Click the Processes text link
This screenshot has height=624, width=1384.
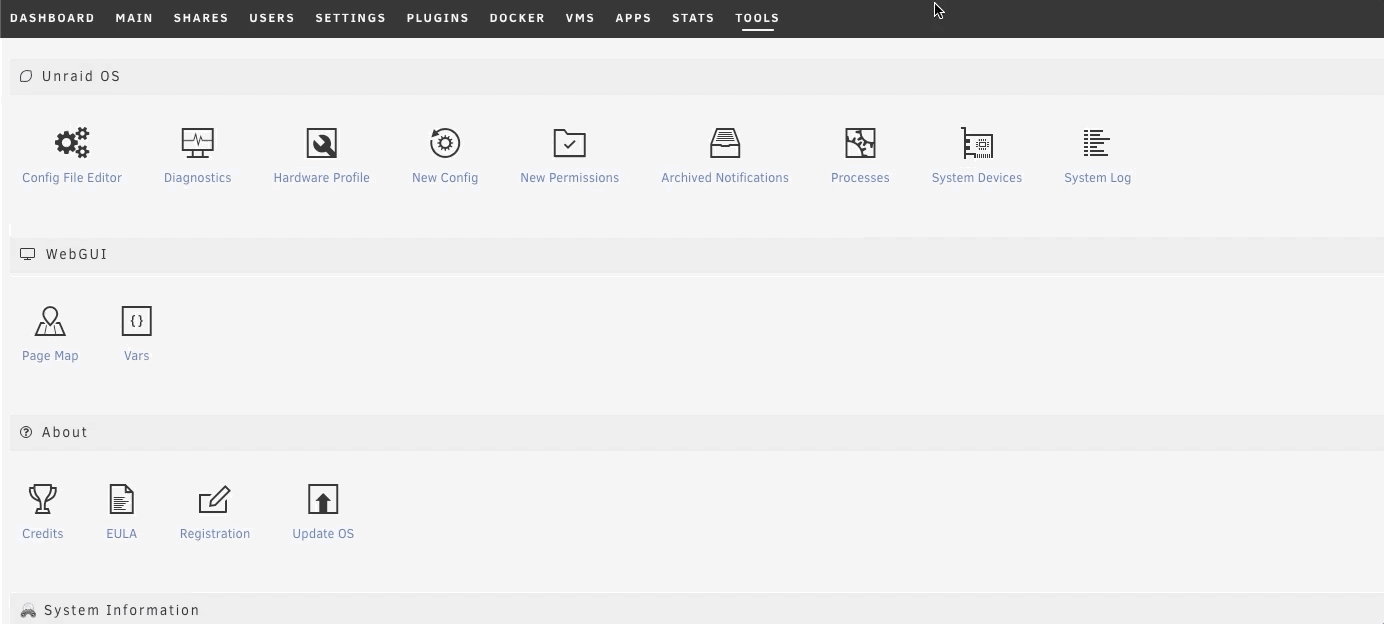(x=860, y=178)
